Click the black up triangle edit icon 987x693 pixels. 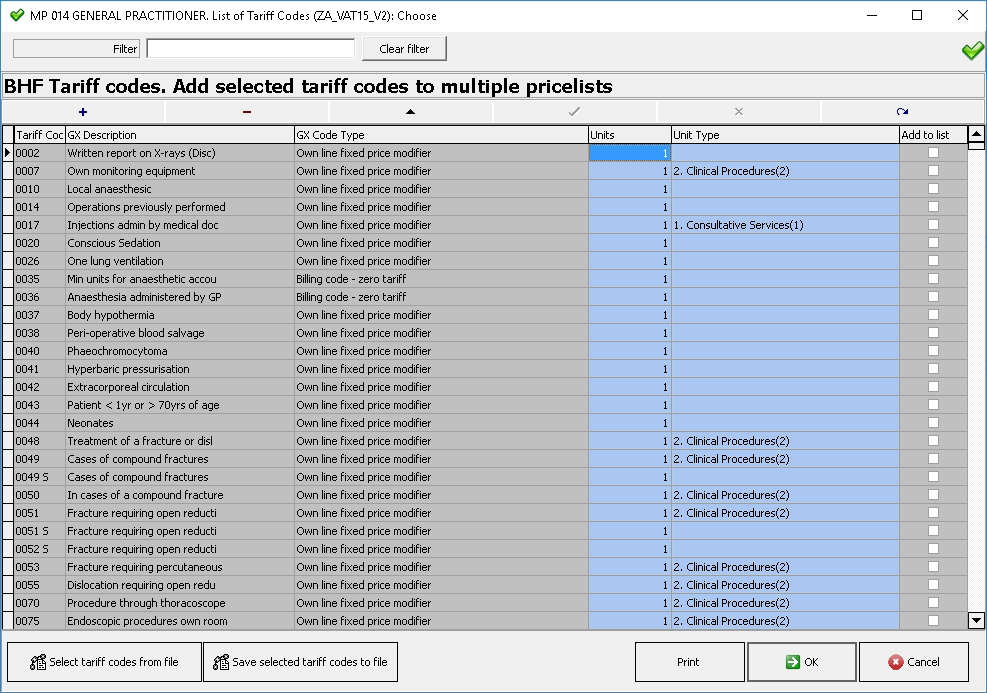(x=410, y=112)
